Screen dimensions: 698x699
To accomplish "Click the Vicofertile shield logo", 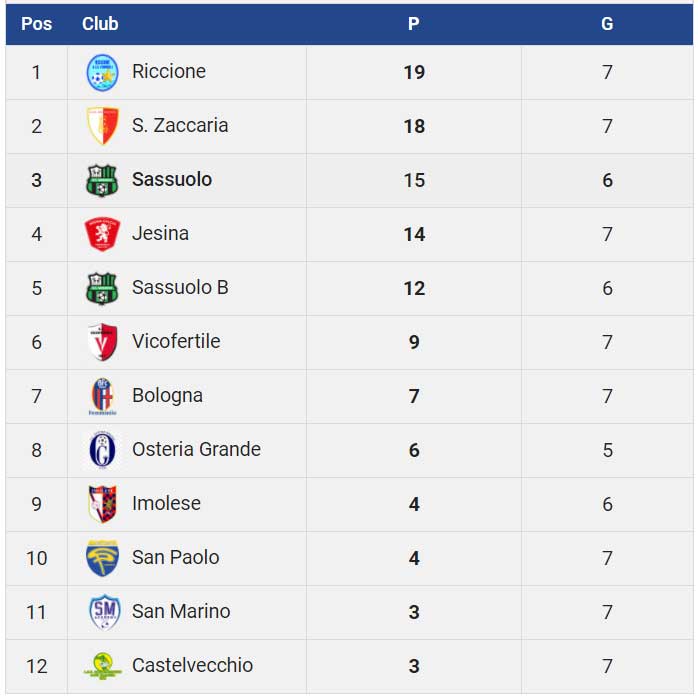I will point(102,342).
